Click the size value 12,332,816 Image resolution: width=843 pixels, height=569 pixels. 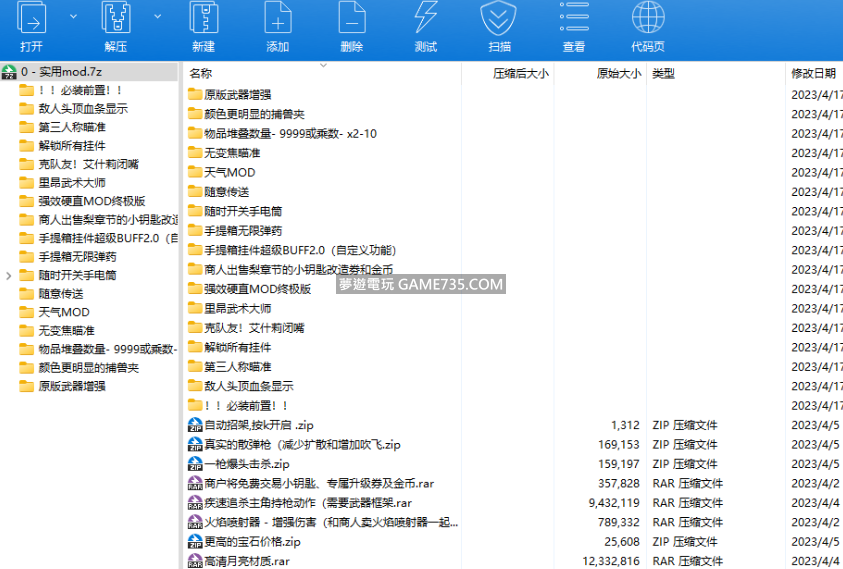pyautogui.click(x=611, y=561)
